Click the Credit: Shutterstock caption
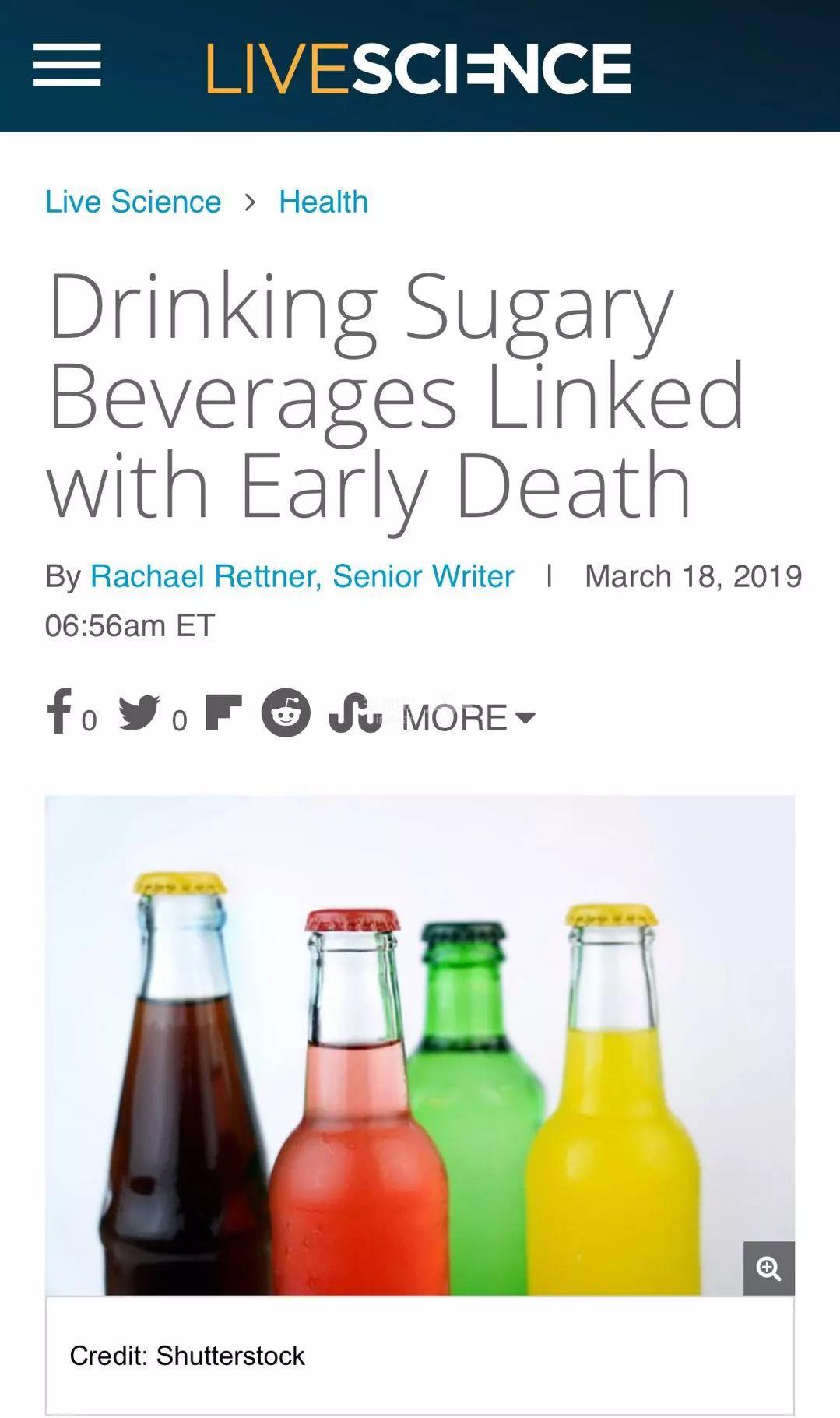This screenshot has height=1418, width=840. 187,1356
